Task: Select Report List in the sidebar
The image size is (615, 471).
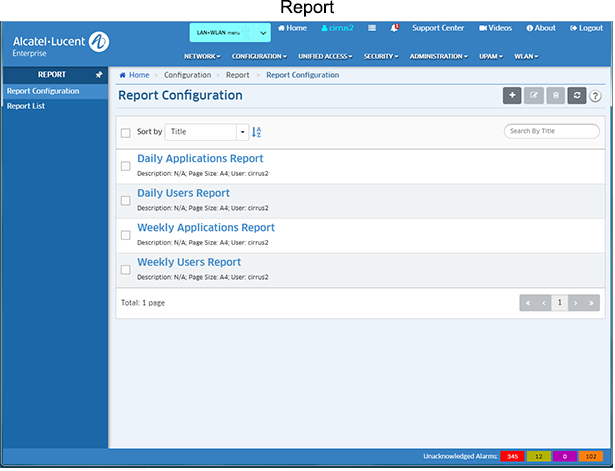Action: click(x=25, y=106)
